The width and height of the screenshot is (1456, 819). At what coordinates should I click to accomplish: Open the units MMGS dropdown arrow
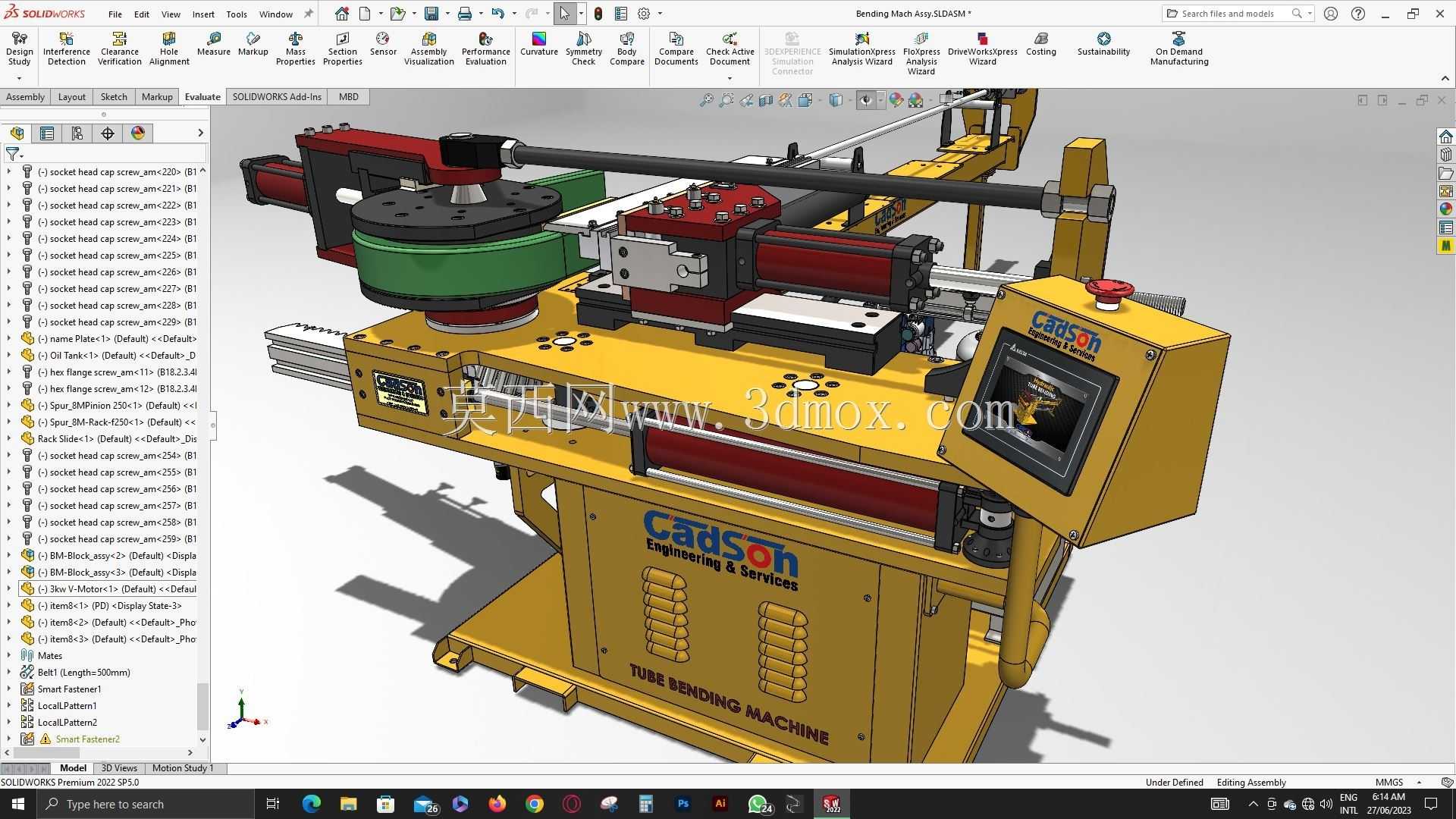coord(1419,783)
